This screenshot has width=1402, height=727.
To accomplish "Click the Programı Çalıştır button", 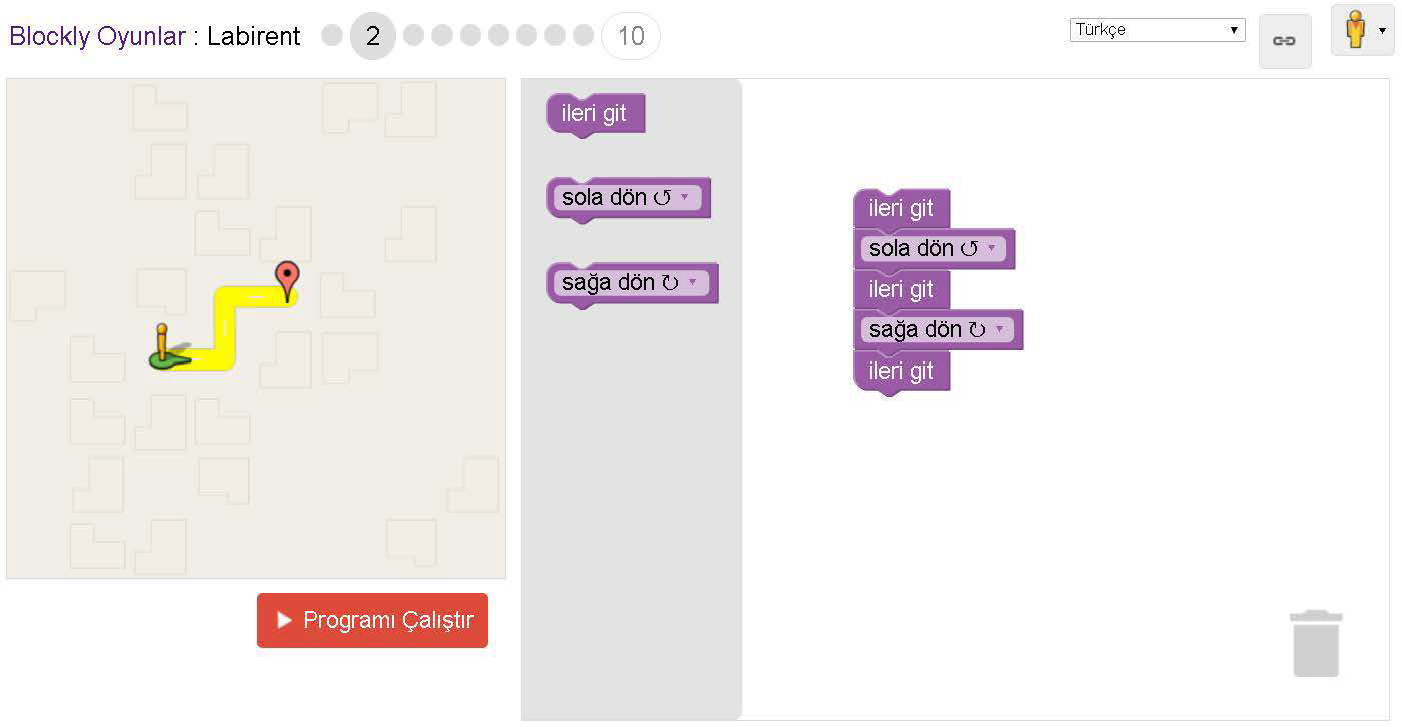I will coord(372,621).
